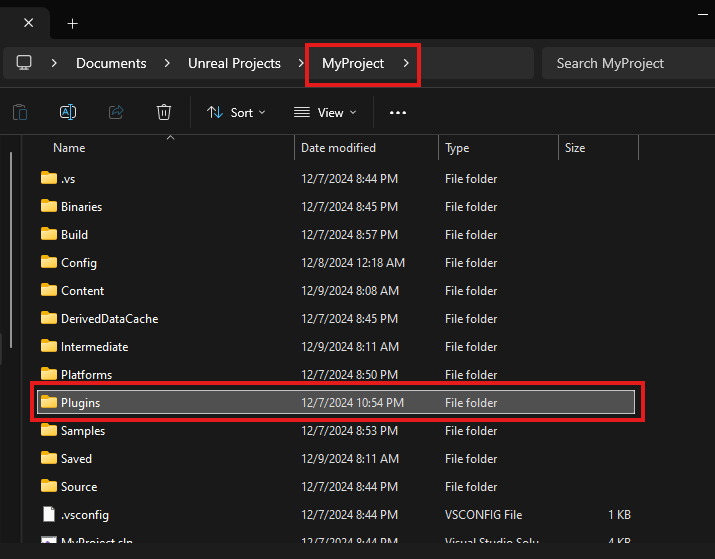Sort by the Name column header
This screenshot has height=559, width=715.
tap(69, 148)
